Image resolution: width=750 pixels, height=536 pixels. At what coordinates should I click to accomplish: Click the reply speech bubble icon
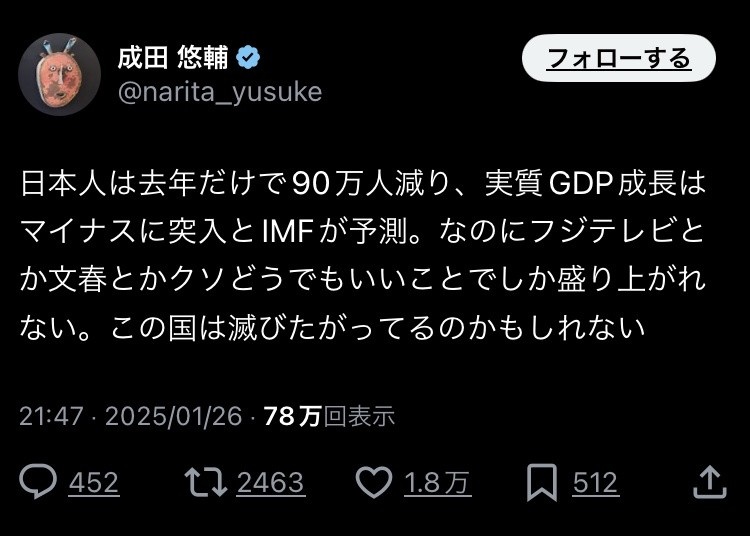pos(38,483)
